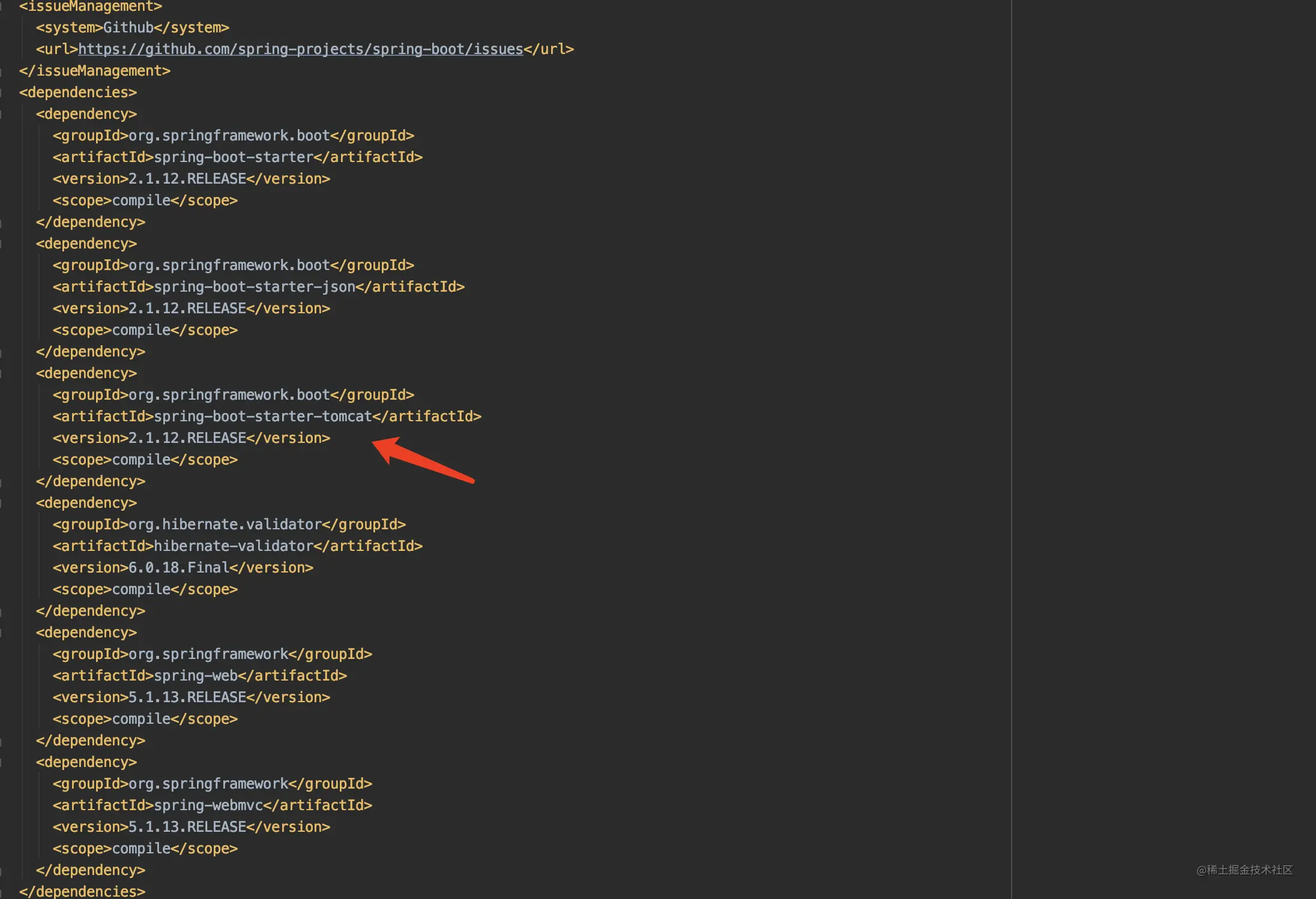
Task: Click the version 6.0.18.Final line
Action: tap(183, 568)
